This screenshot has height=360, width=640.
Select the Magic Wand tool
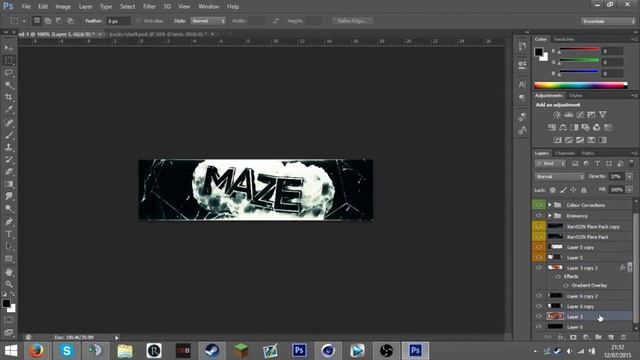tap(9, 85)
